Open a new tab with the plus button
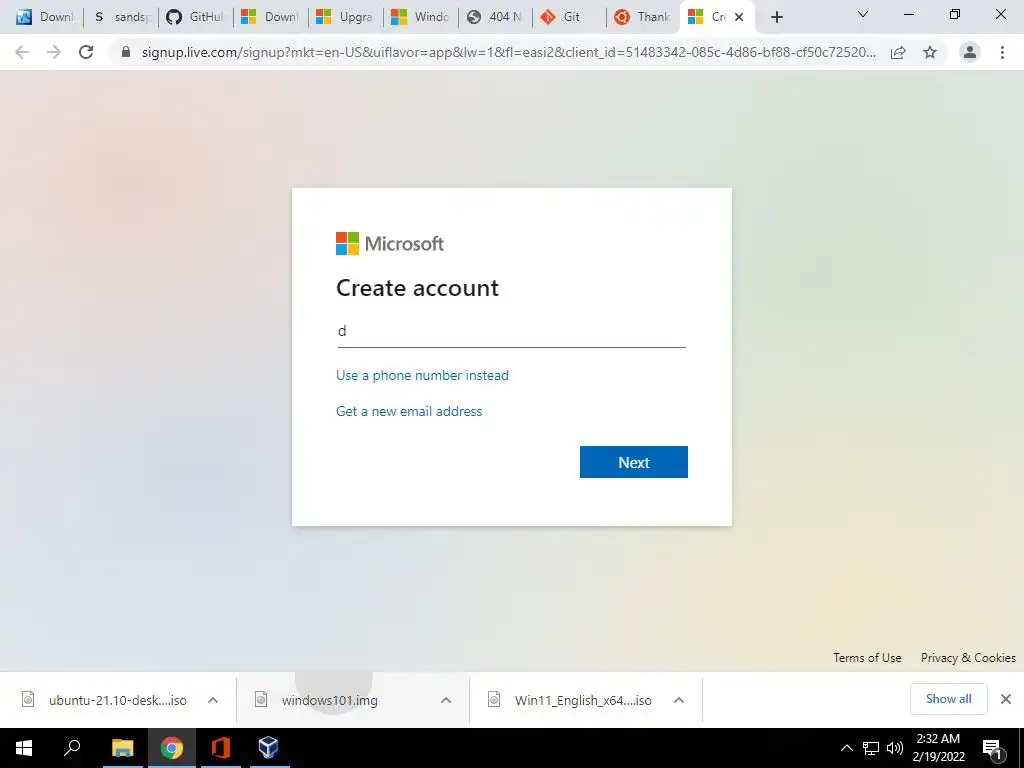This screenshot has width=1024, height=768. click(776, 17)
